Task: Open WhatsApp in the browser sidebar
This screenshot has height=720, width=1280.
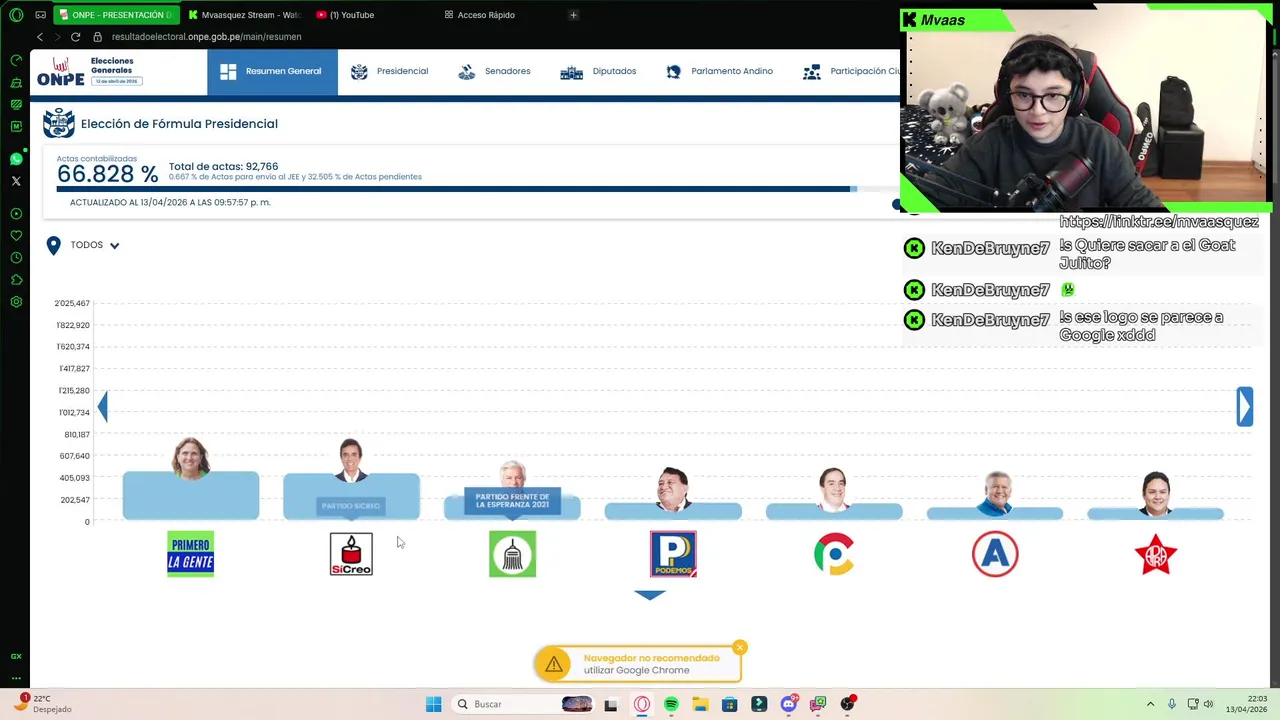Action: tap(16, 159)
